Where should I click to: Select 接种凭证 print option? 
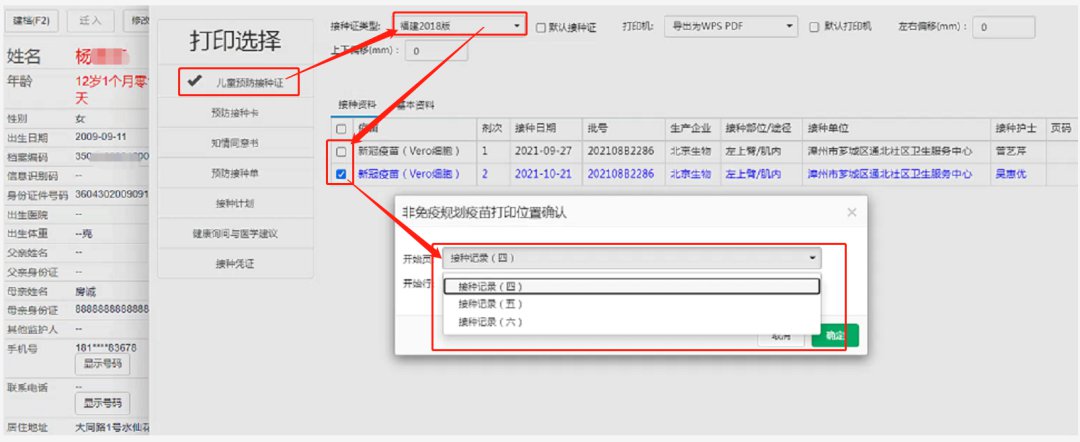(x=236, y=264)
